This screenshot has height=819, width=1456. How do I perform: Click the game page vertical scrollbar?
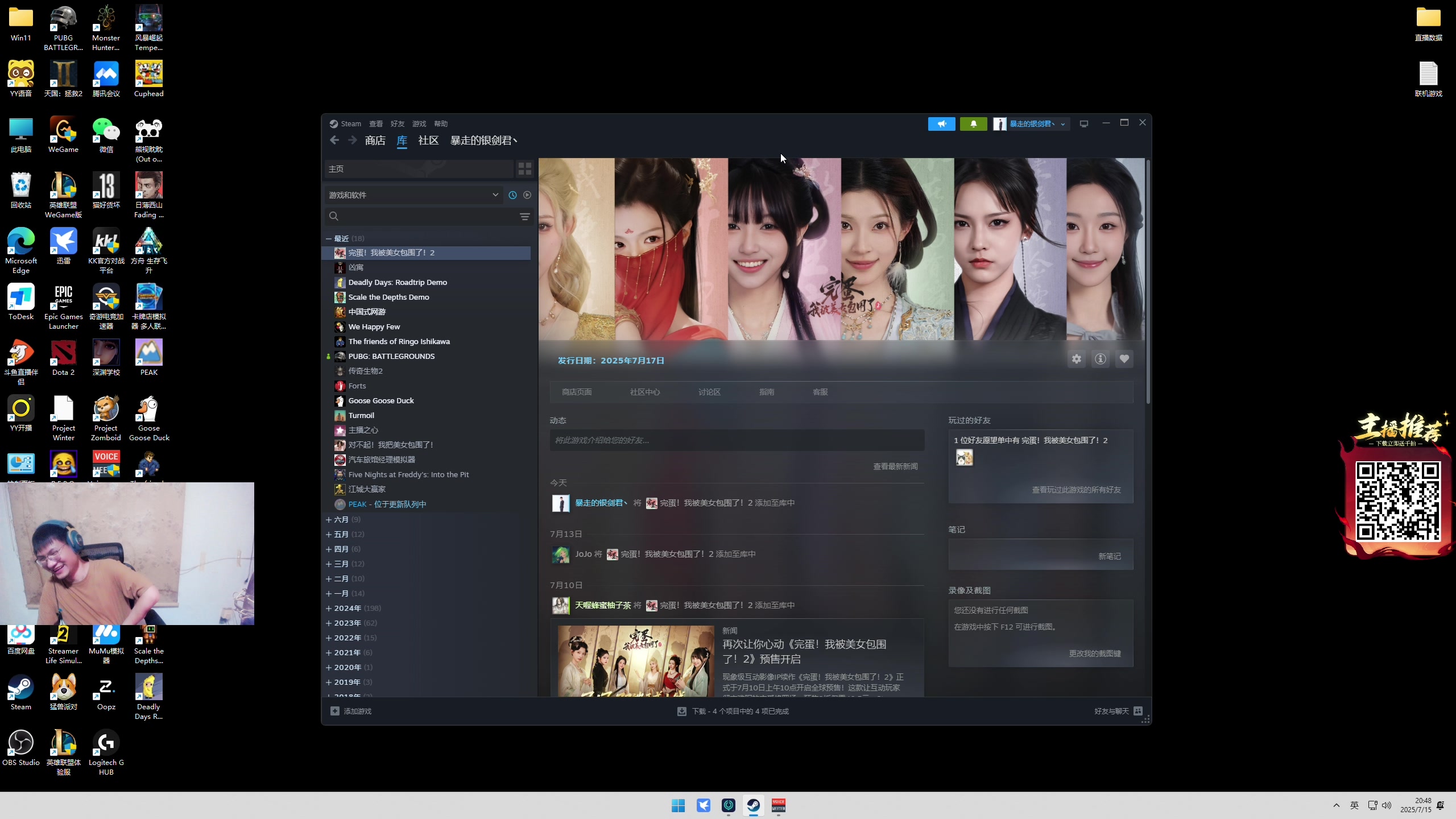[x=1148, y=282]
